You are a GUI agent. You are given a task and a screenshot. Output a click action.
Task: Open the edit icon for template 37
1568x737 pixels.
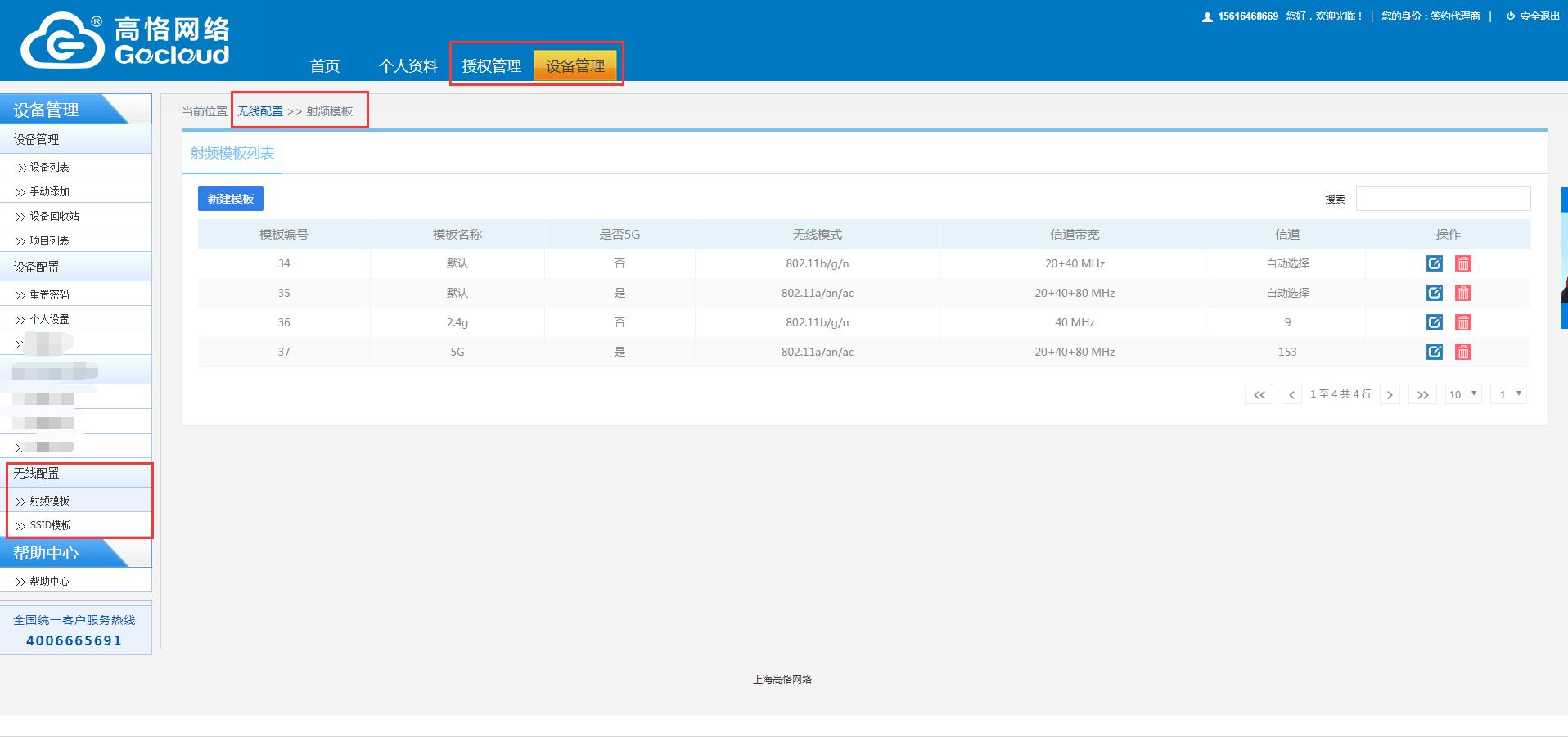pos(1434,352)
